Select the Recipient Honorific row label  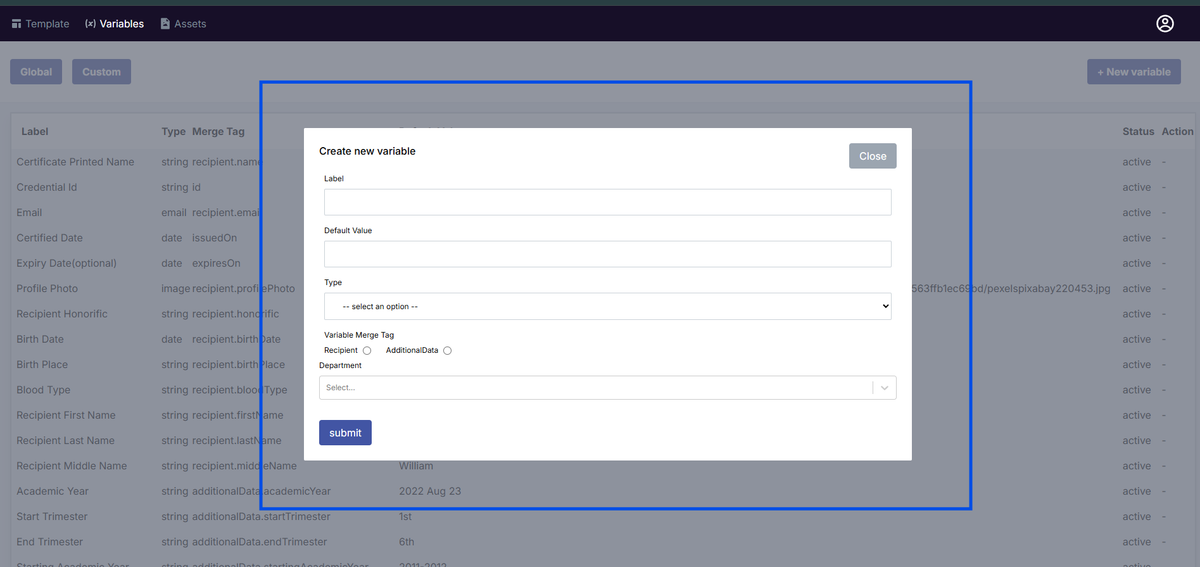62,314
